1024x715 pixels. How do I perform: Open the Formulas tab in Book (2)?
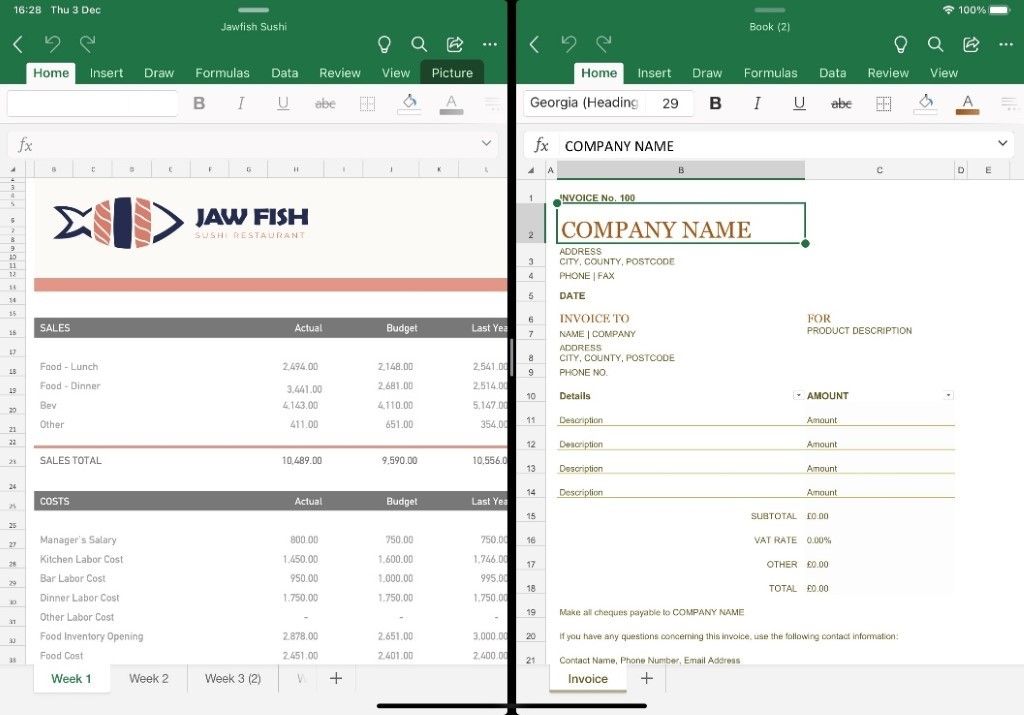(770, 73)
